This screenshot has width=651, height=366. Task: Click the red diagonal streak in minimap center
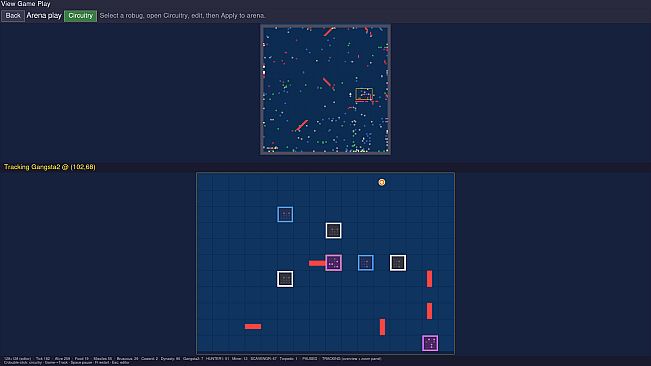[x=327, y=82]
